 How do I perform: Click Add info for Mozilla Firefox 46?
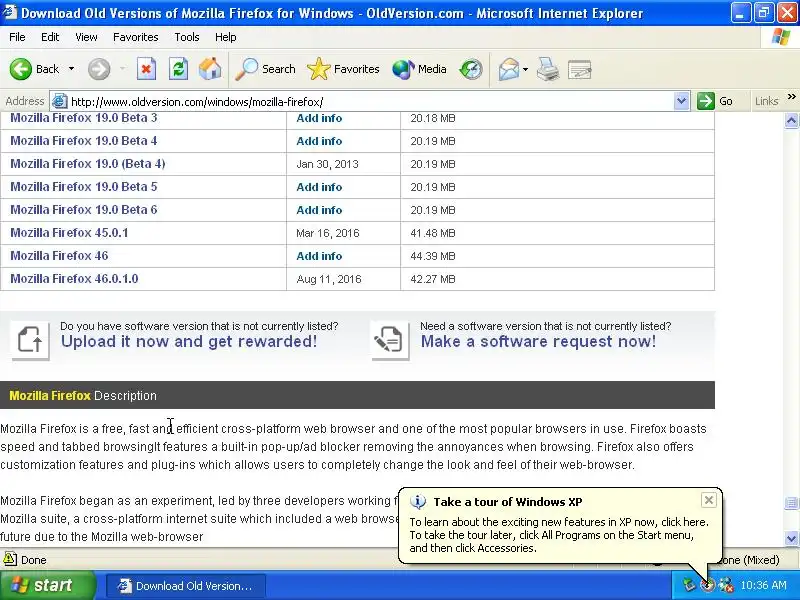pyautogui.click(x=319, y=256)
